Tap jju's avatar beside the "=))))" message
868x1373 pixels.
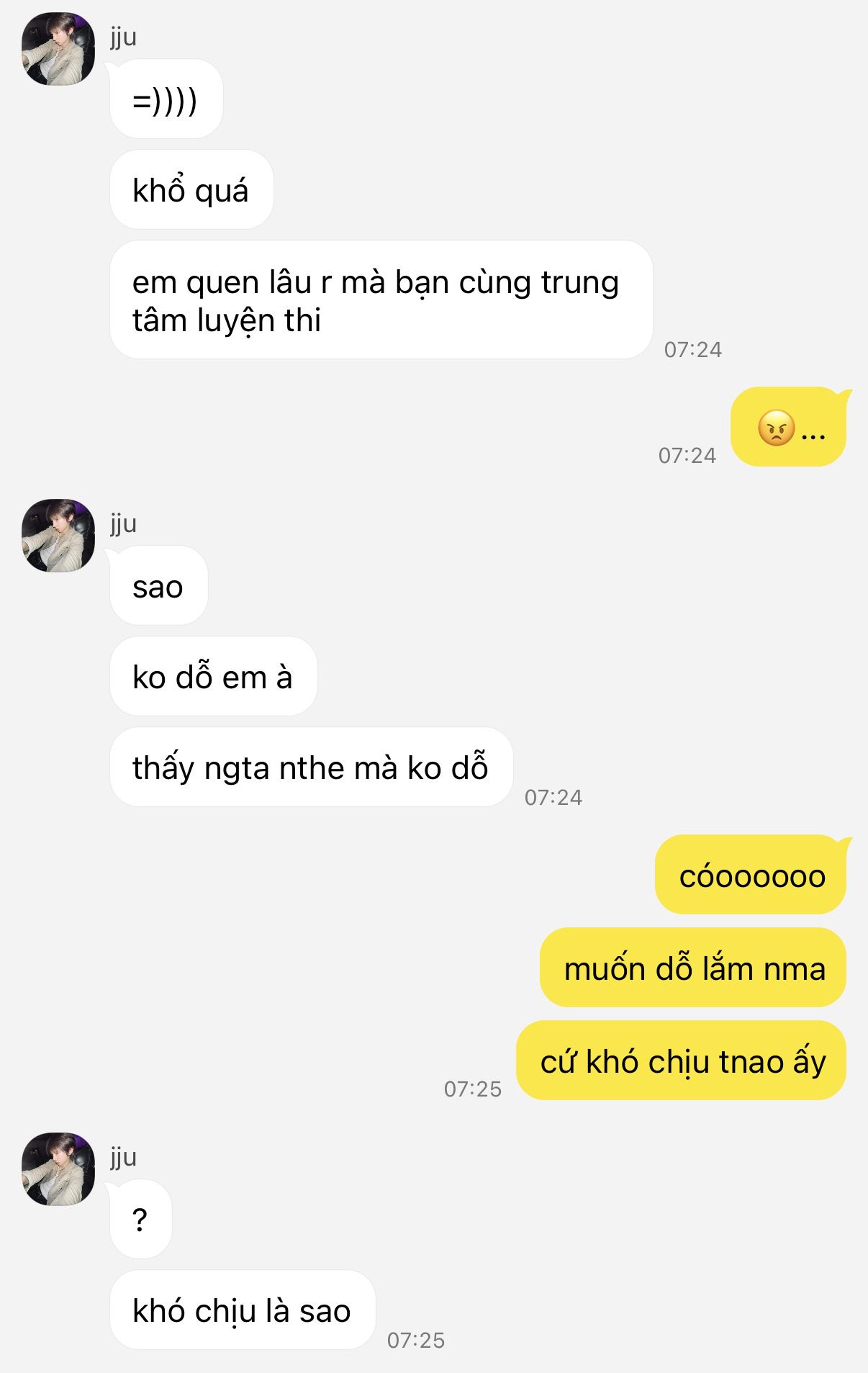[x=58, y=49]
